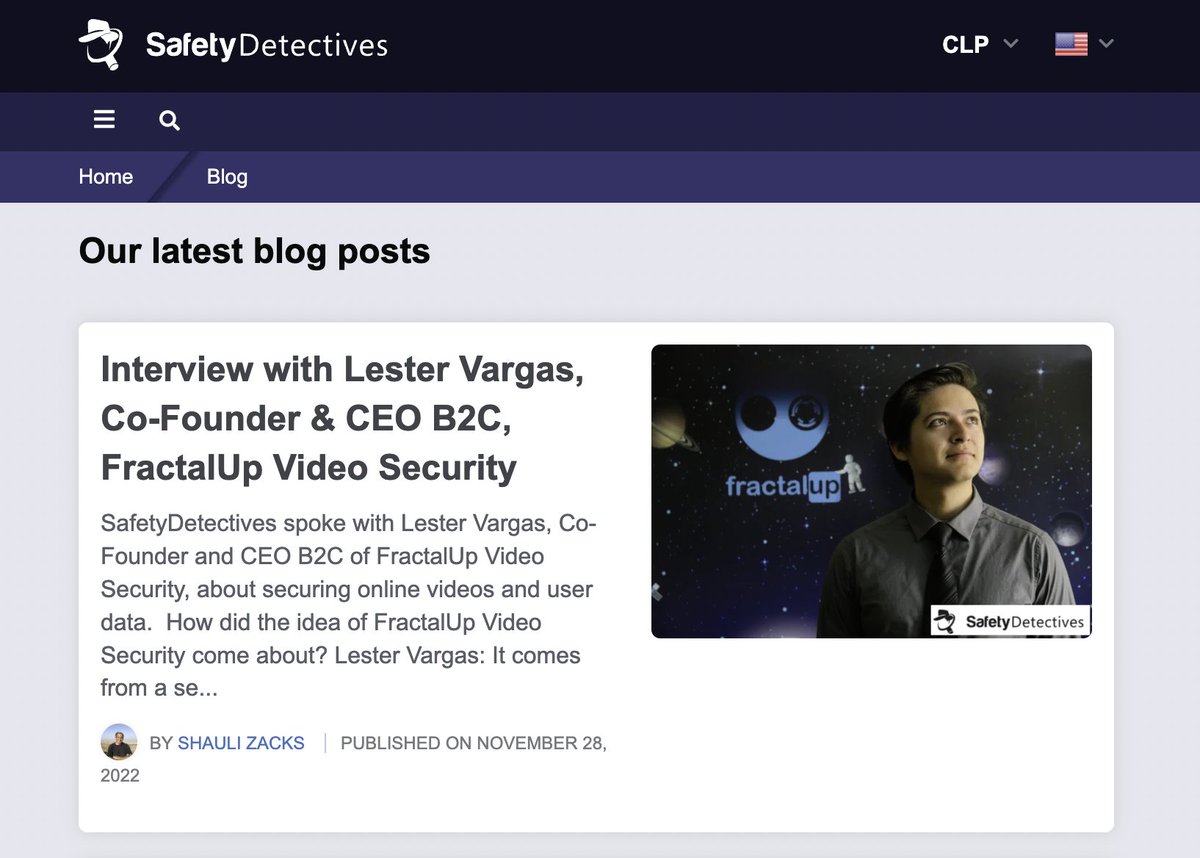The width and height of the screenshot is (1200, 858).
Task: Click the US flag language icon
Action: pos(1071,44)
